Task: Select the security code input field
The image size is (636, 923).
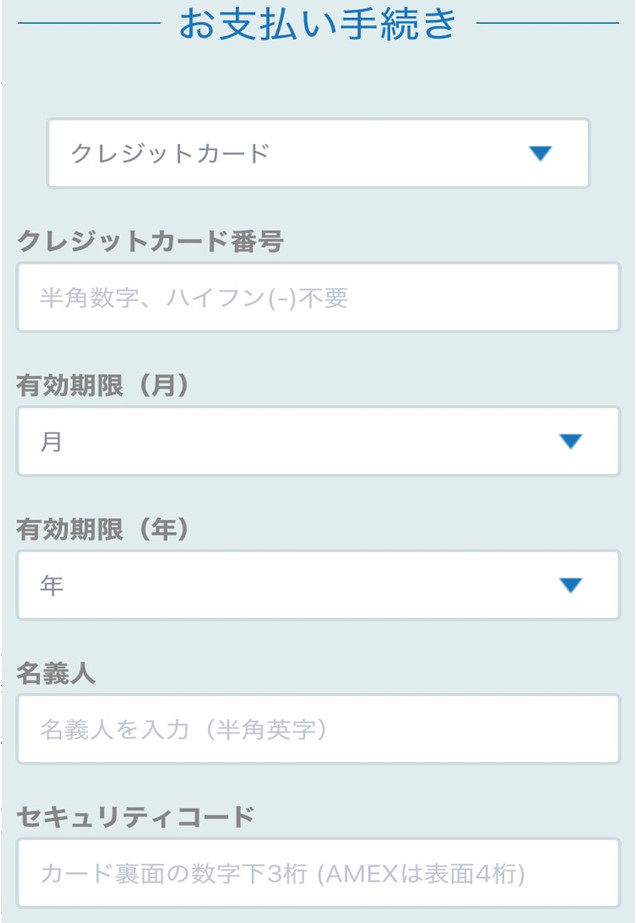Action: pos(318,873)
